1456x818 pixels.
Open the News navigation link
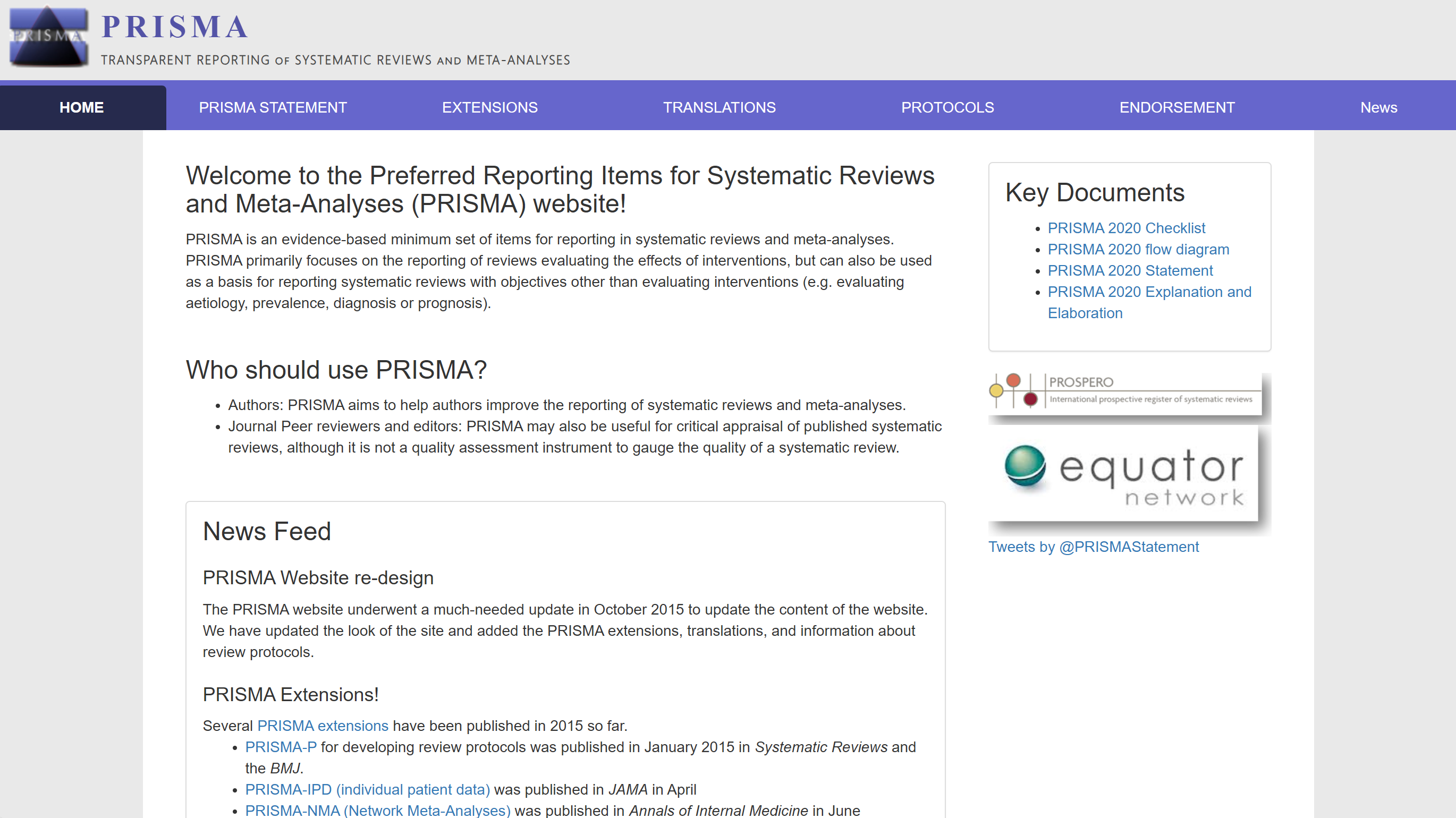1378,107
